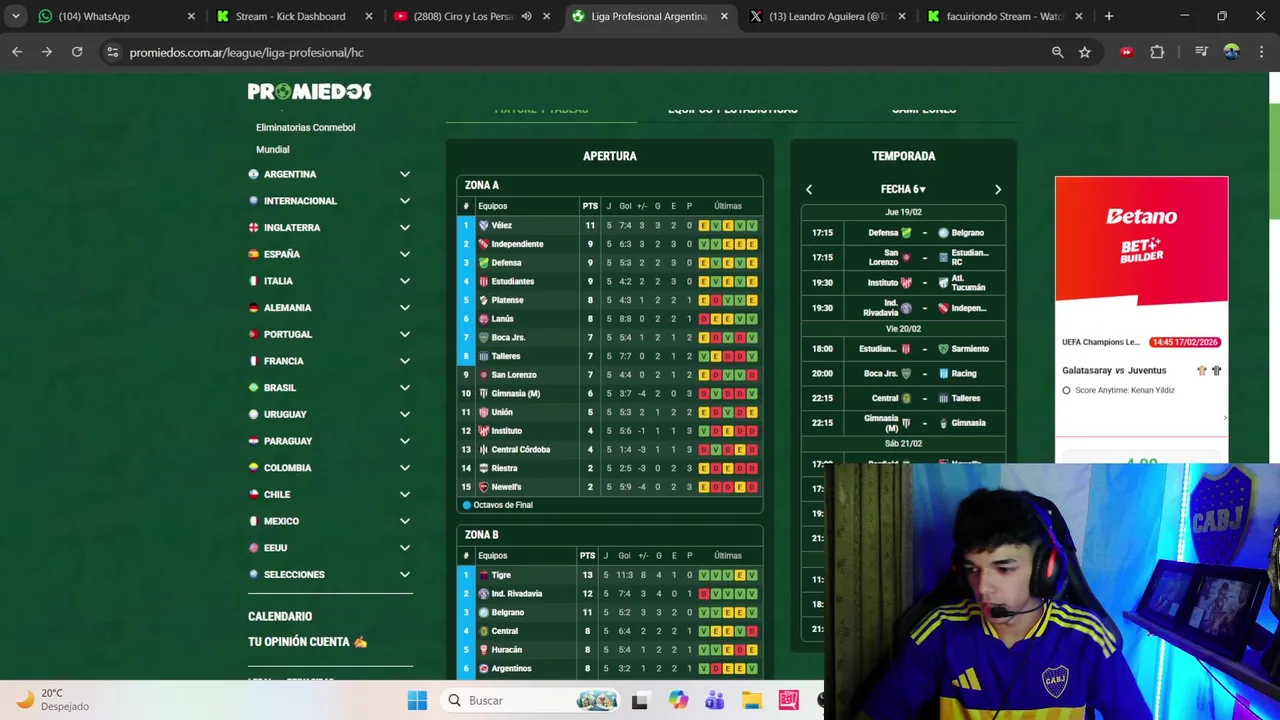The width and height of the screenshot is (1280, 720).
Task: Click the Vélez crest in Zona A
Action: coord(483,226)
